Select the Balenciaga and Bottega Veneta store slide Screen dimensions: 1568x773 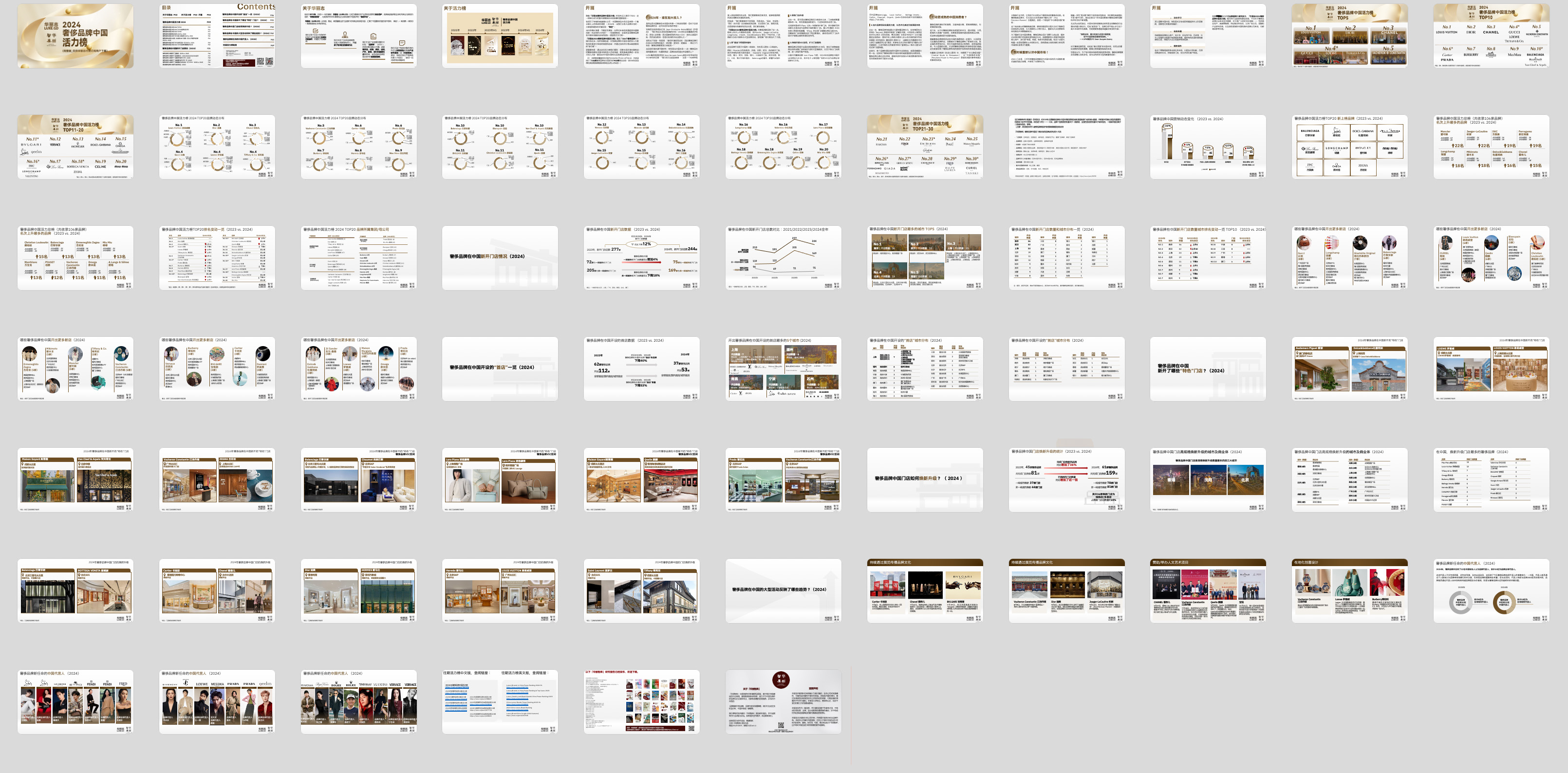pos(75,590)
